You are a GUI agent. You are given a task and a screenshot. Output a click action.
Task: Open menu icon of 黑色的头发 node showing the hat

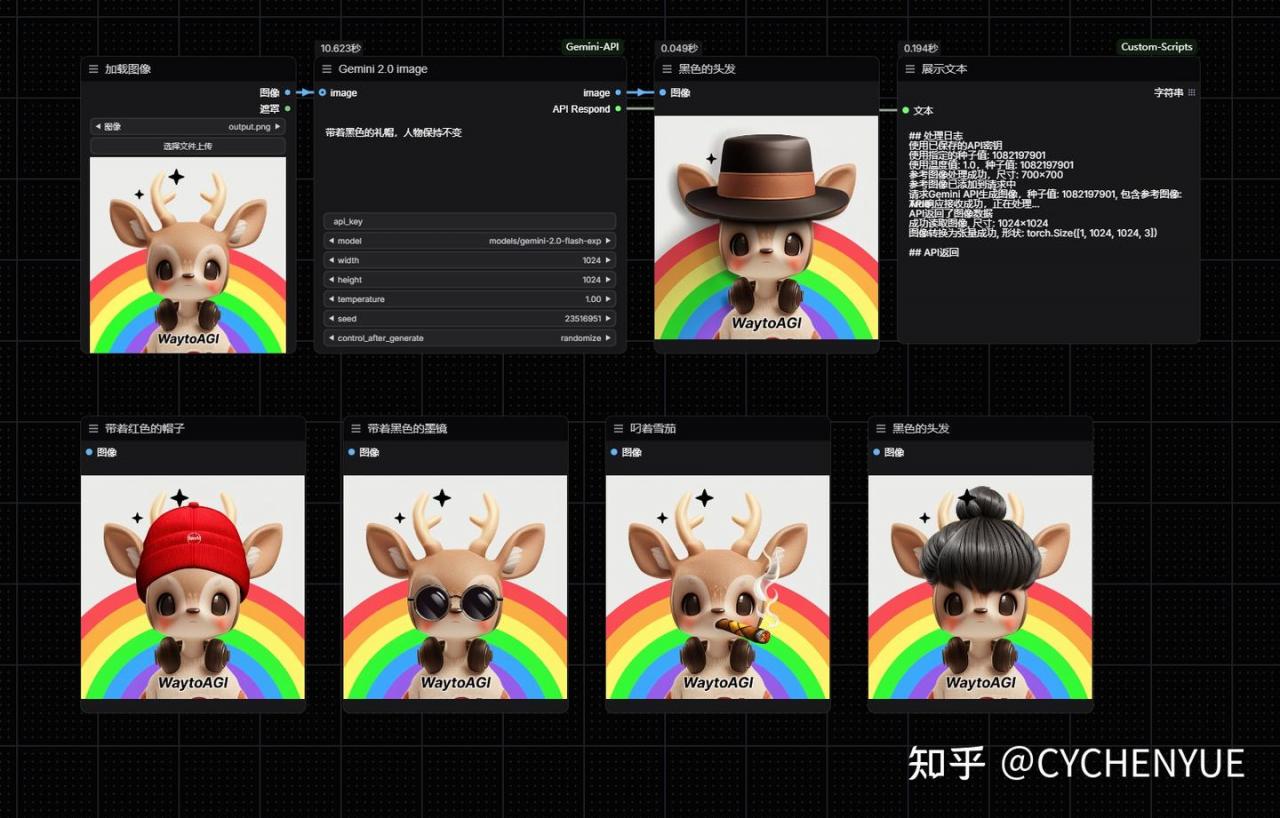[667, 69]
